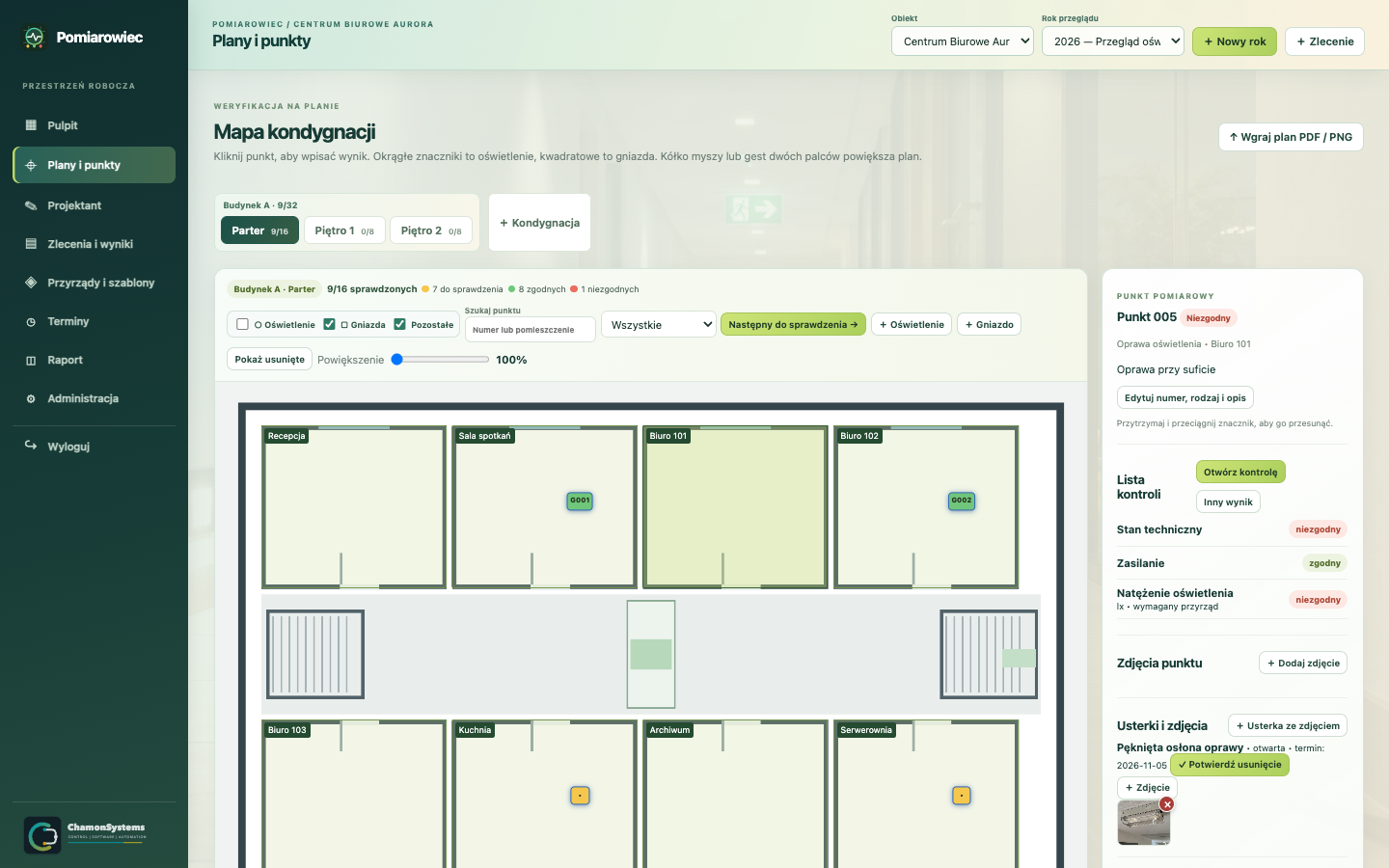Click Edytuj numer, rodzaj i opis

tap(1185, 397)
